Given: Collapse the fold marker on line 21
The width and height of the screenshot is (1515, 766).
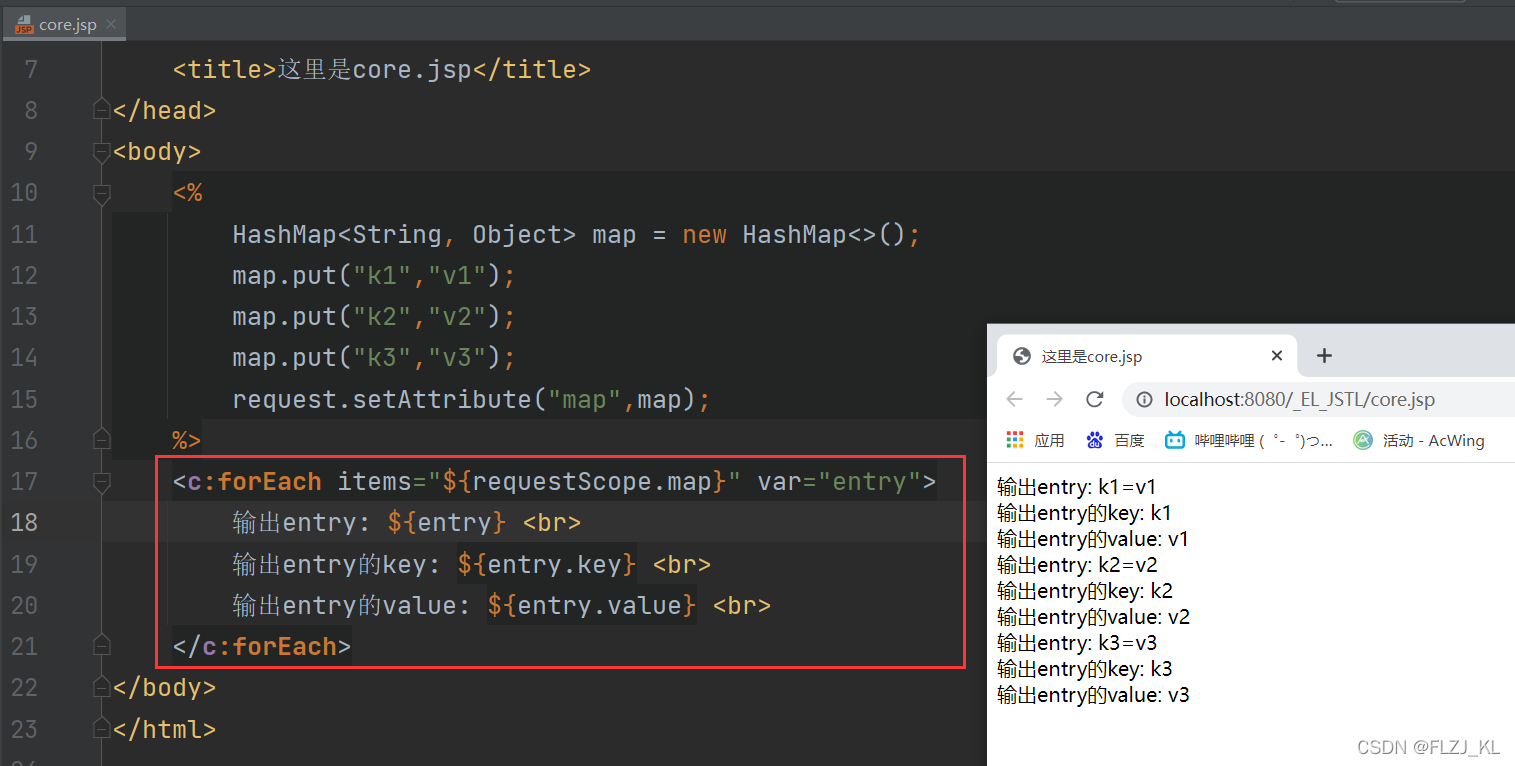Looking at the screenshot, I should point(101,646).
